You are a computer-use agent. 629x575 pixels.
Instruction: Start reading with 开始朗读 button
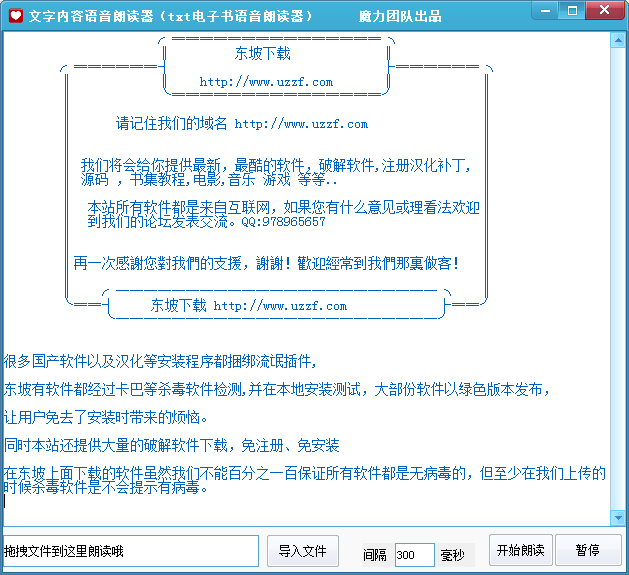[x=521, y=550]
